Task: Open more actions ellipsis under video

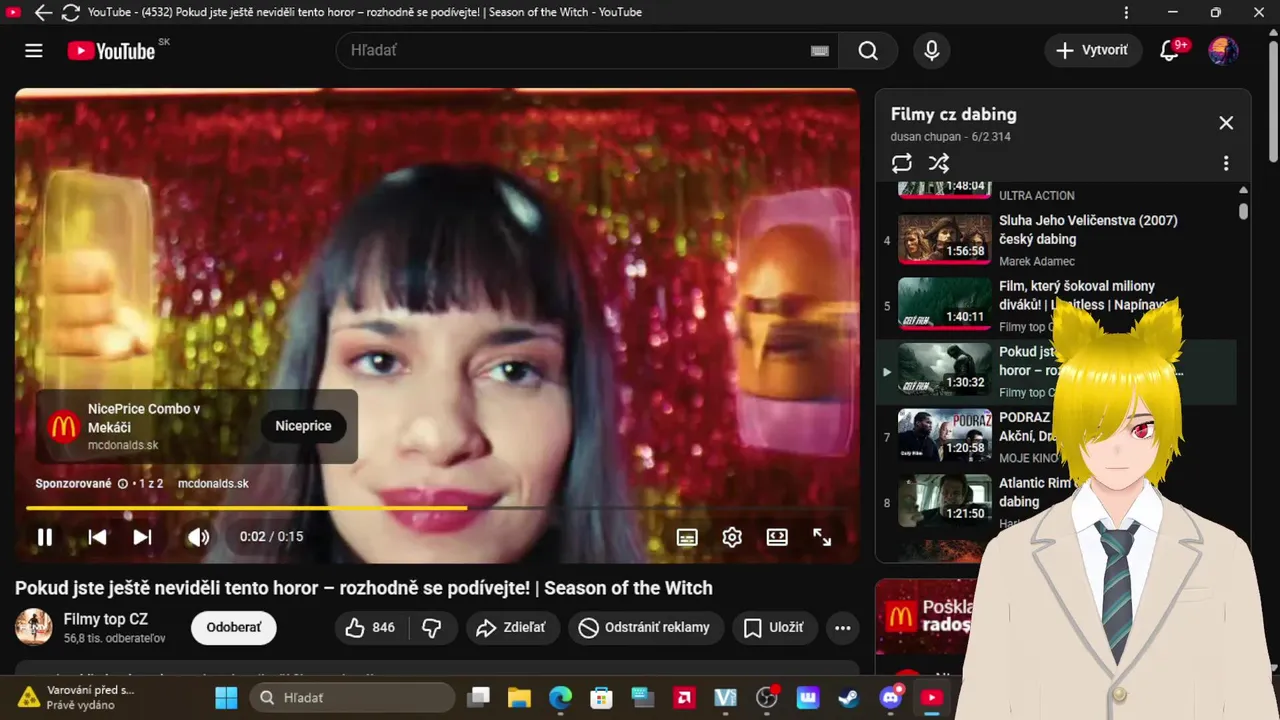Action: tap(843, 628)
